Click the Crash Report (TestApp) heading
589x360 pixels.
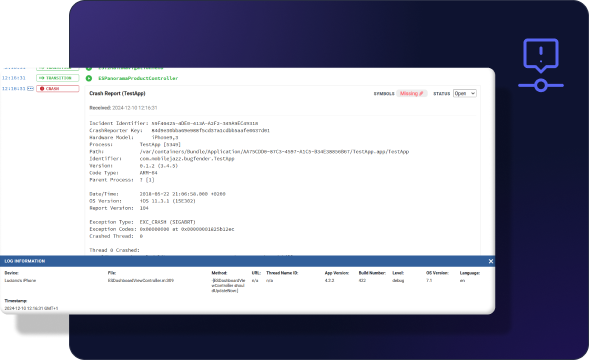[117, 93]
